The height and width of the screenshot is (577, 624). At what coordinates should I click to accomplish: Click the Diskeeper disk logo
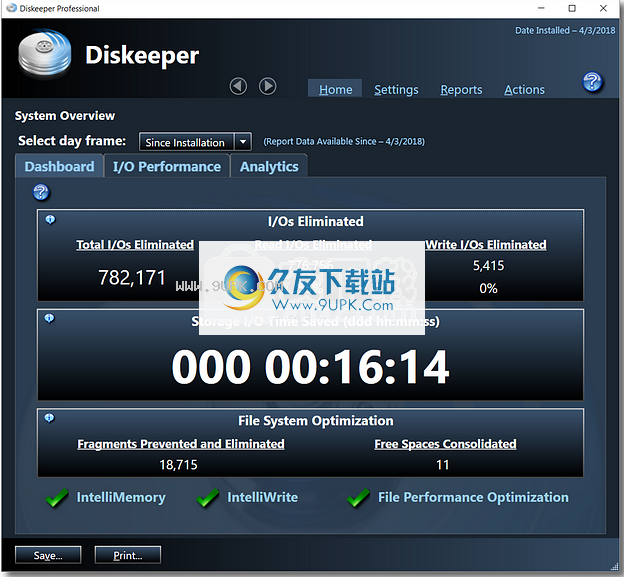(45, 53)
